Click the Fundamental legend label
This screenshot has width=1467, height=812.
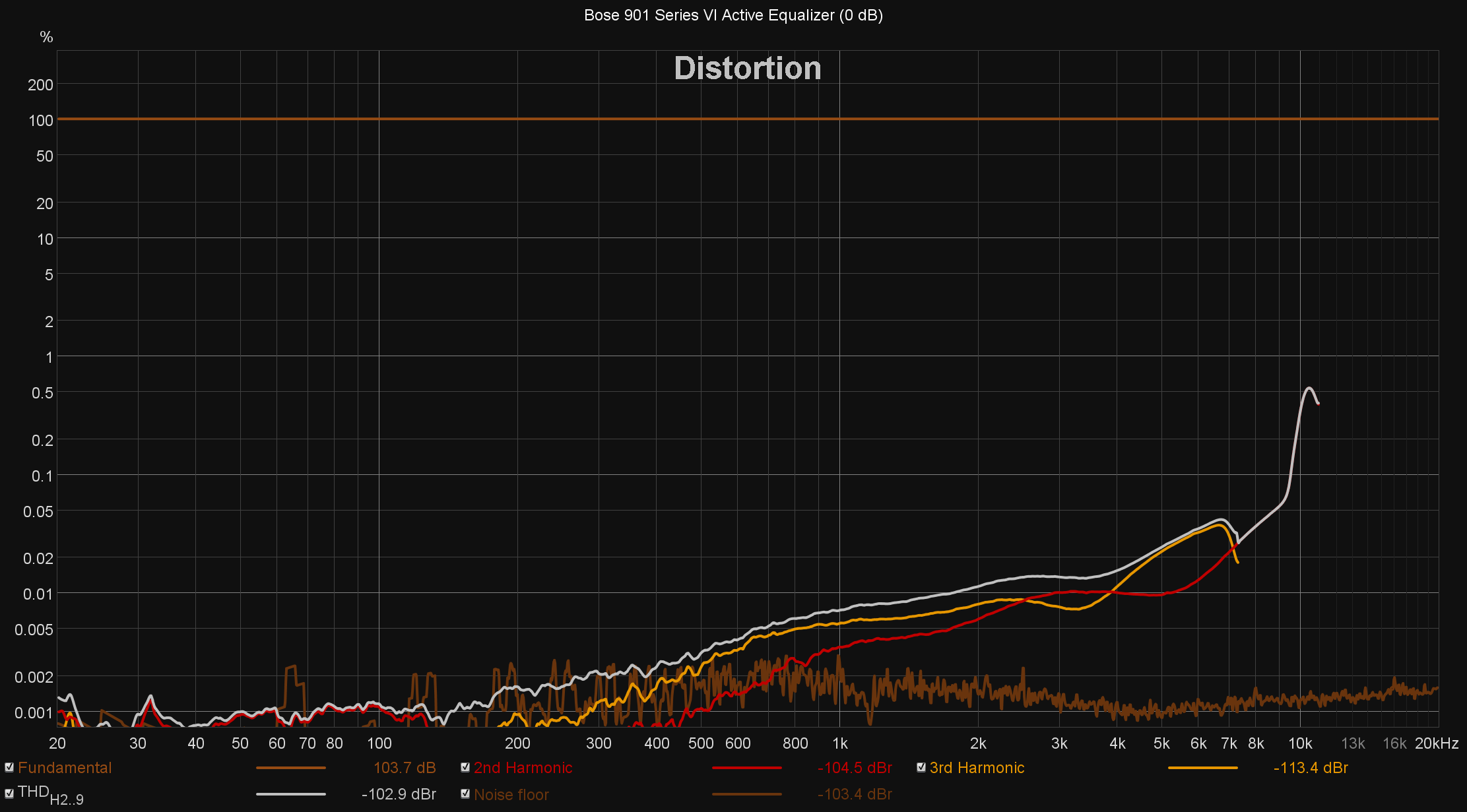pyautogui.click(x=65, y=768)
